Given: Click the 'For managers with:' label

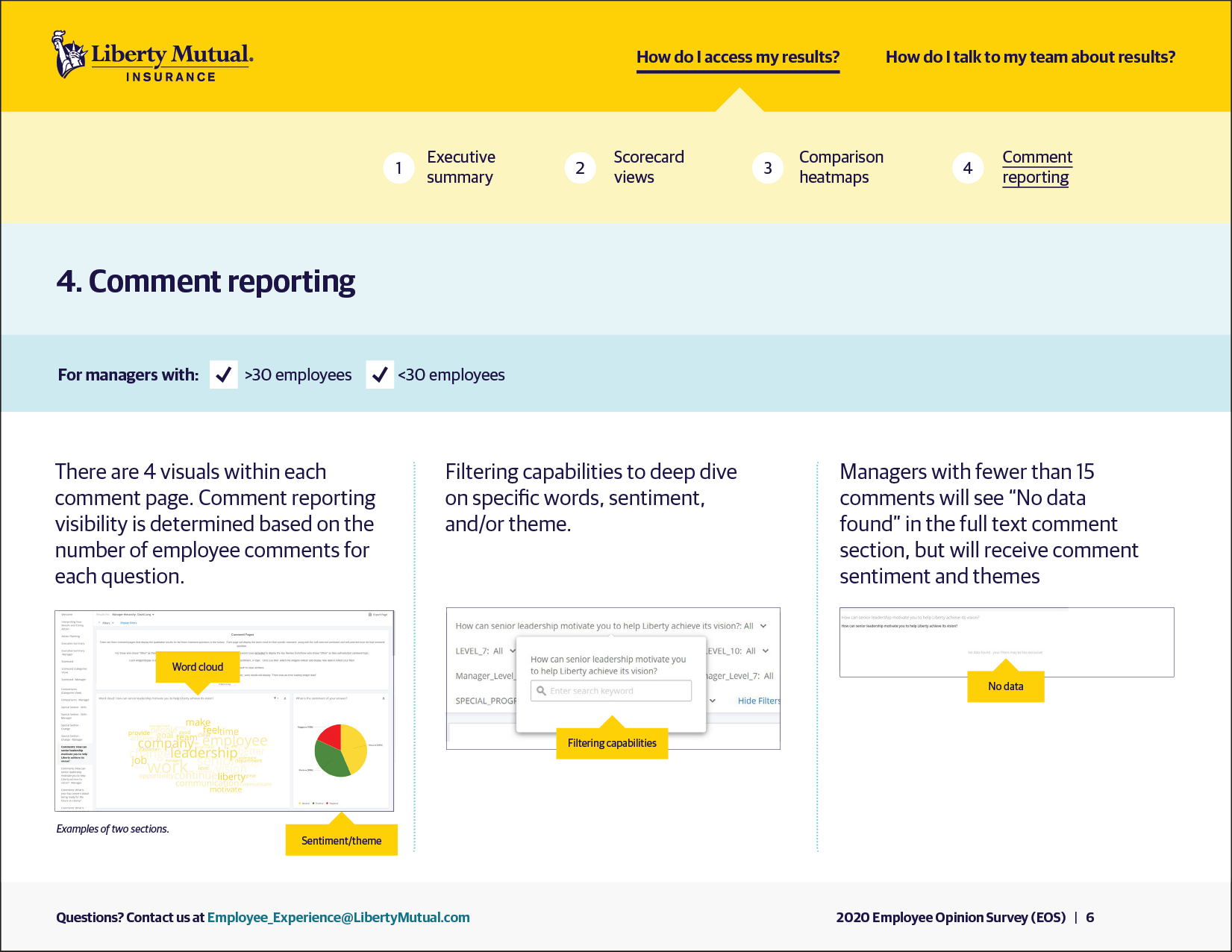Looking at the screenshot, I should 128,375.
